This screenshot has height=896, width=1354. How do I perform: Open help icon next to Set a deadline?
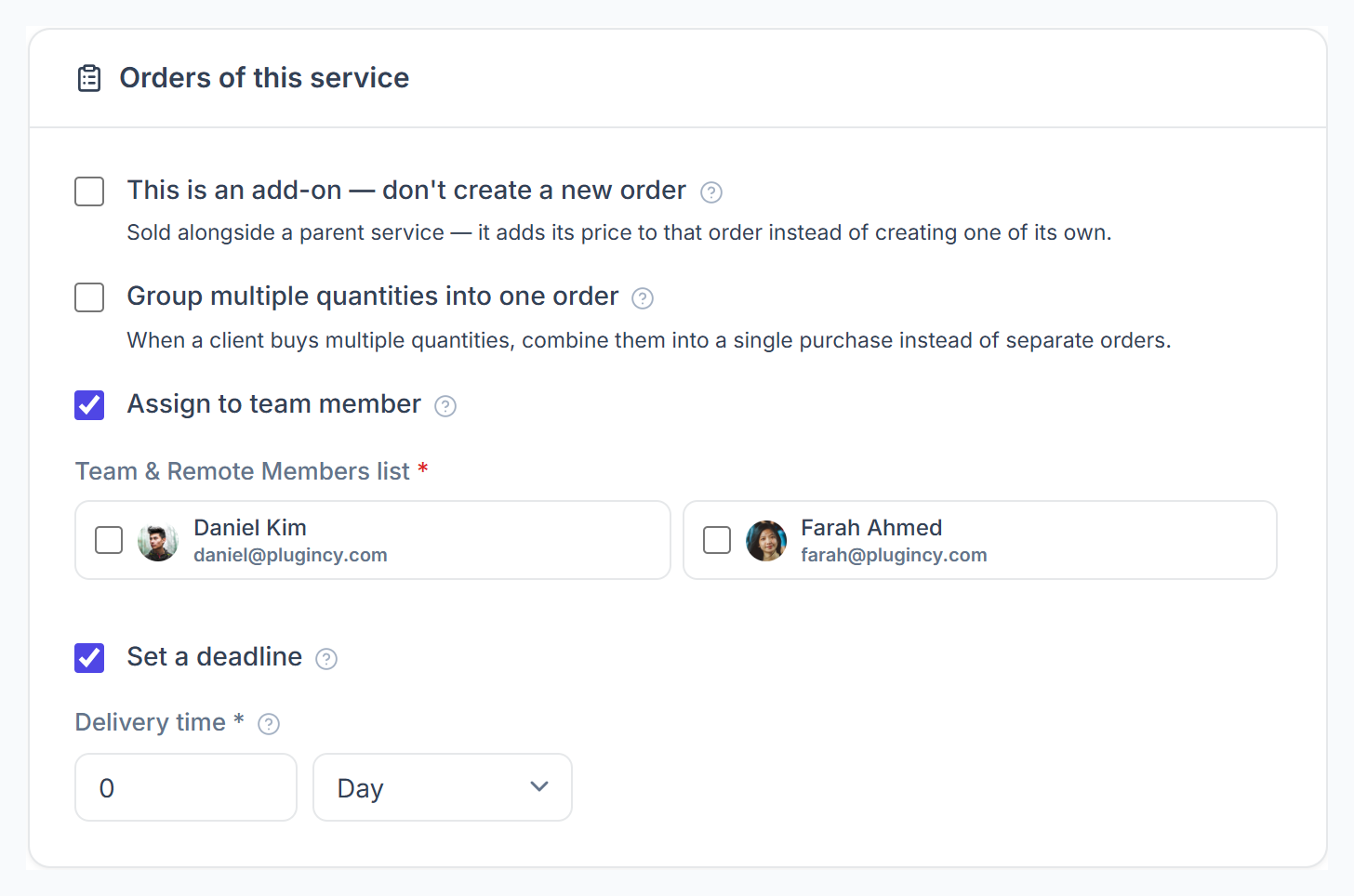326,659
